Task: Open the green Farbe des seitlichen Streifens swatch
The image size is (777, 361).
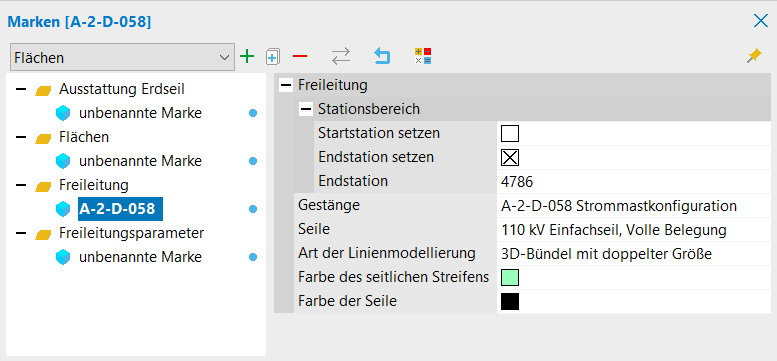Action: pyautogui.click(x=510, y=277)
